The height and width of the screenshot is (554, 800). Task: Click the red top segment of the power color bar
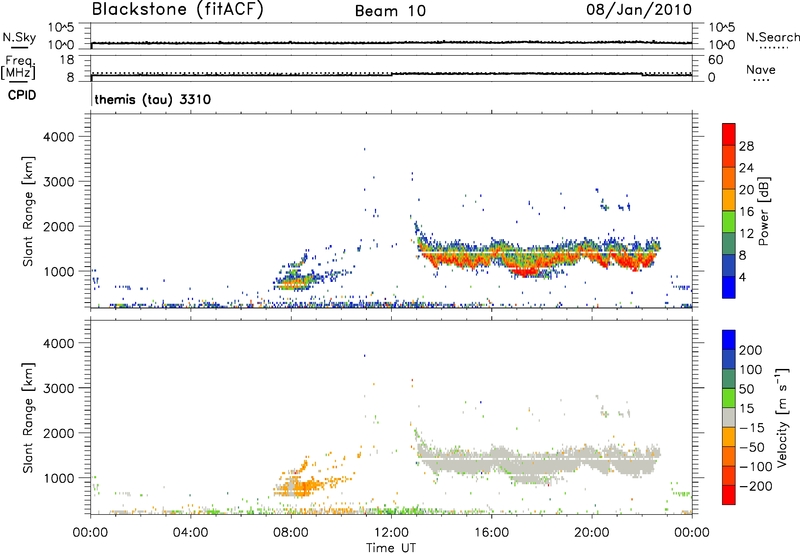coord(729,134)
